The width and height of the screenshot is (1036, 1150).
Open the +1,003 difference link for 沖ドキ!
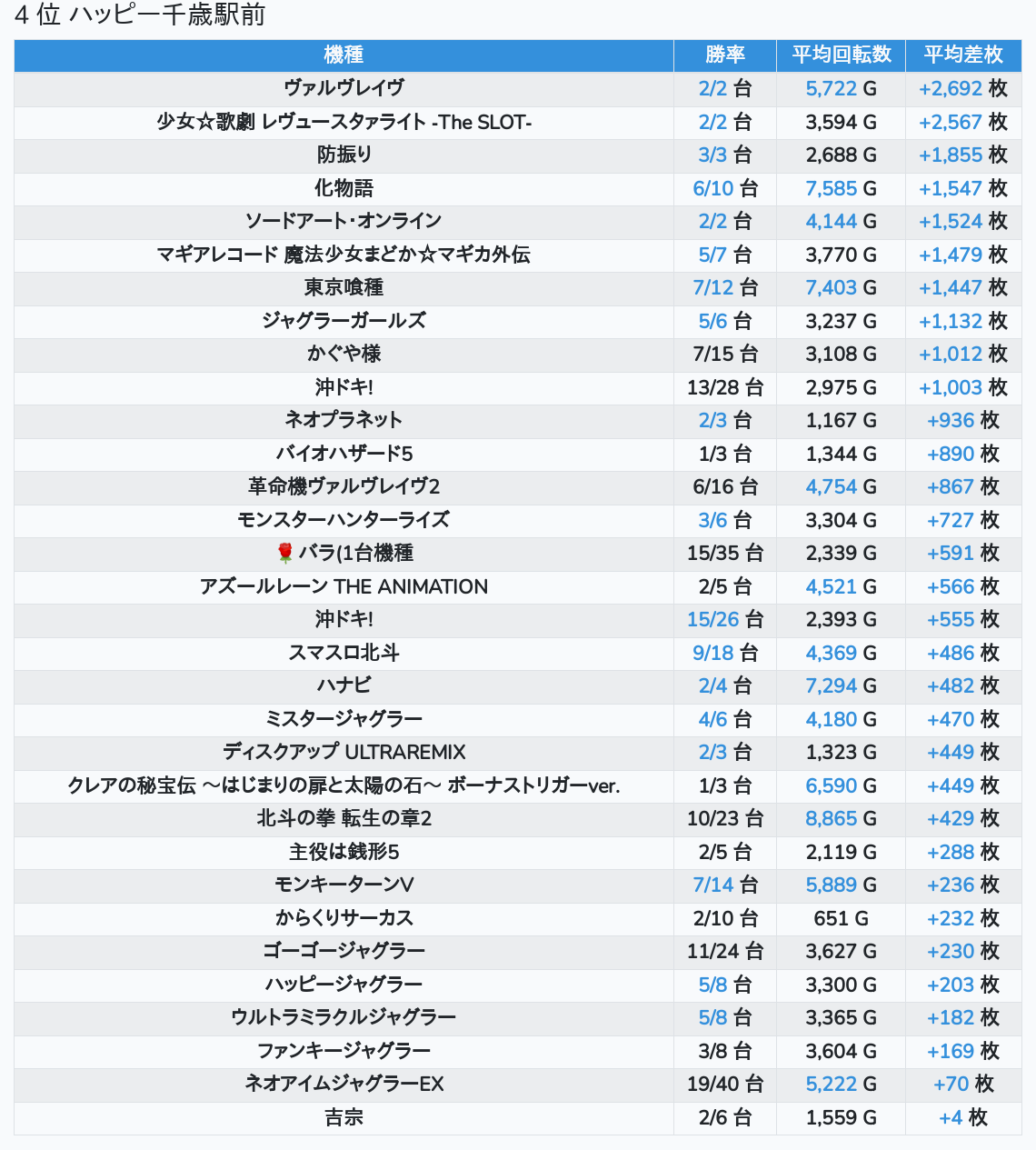[950, 387]
